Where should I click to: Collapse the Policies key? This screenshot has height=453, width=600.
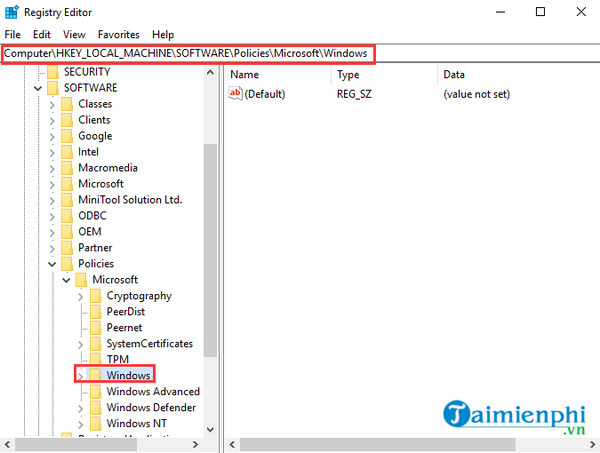pos(52,264)
